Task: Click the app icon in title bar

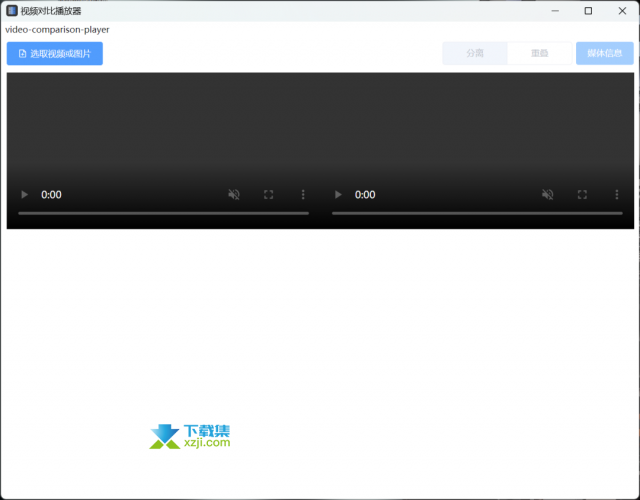Action: click(x=12, y=11)
